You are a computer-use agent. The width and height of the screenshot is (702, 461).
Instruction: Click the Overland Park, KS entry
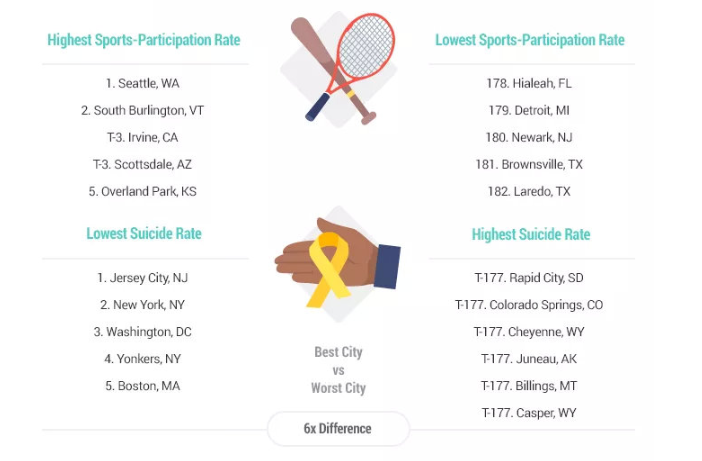pos(142,192)
